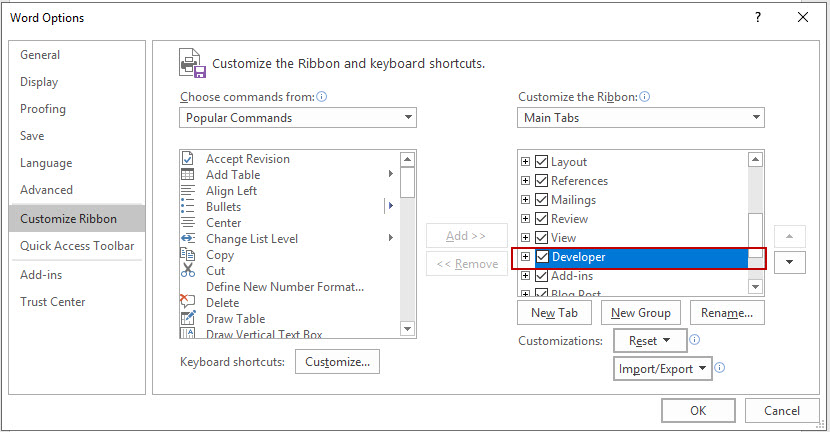
Task: Click the Move Down arrow button
Action: tap(790, 262)
